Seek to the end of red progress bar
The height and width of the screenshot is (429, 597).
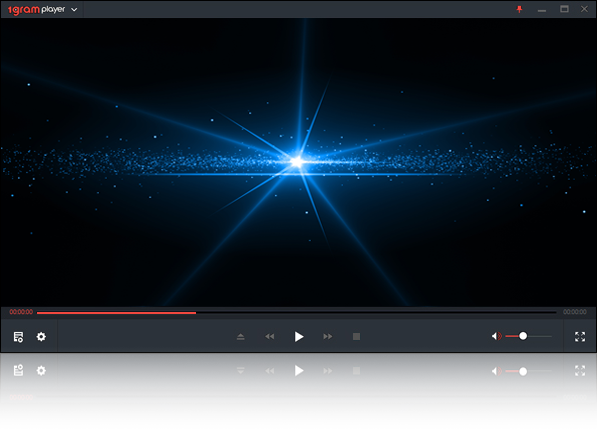195,313
